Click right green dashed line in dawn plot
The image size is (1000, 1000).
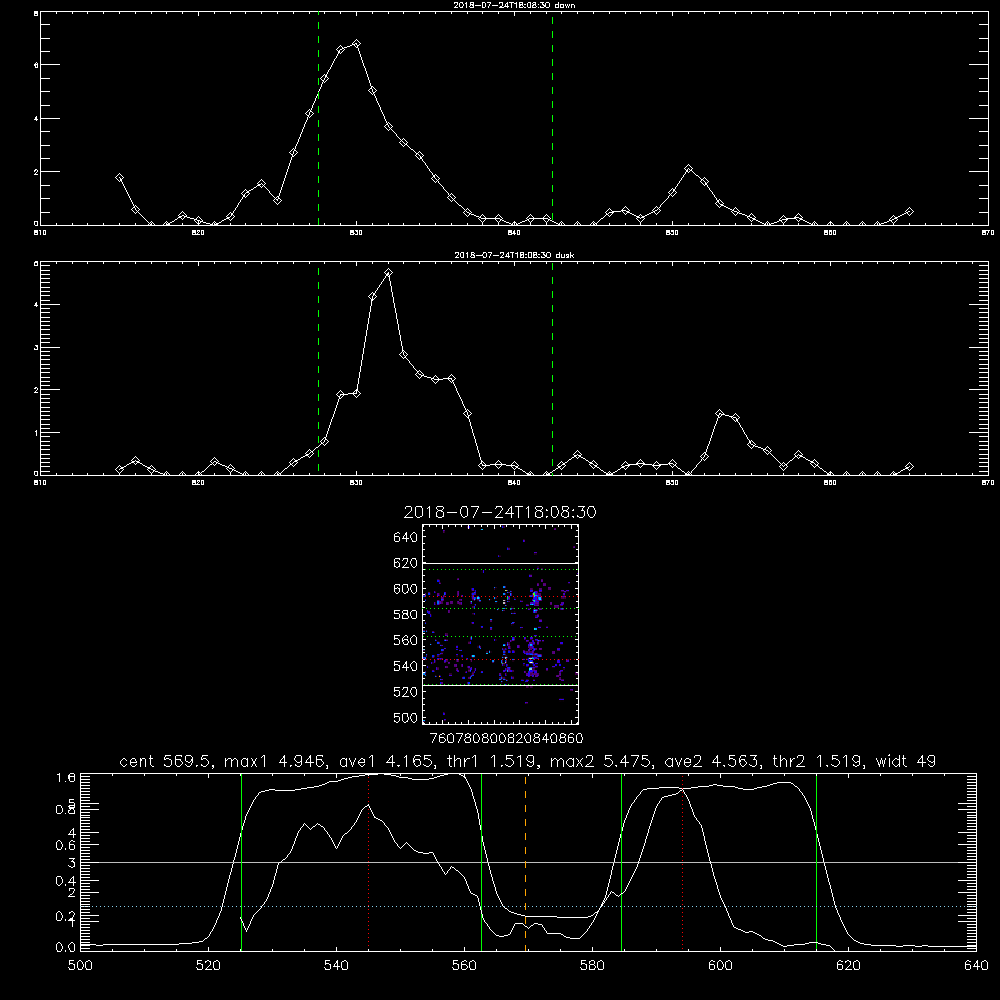(552, 118)
